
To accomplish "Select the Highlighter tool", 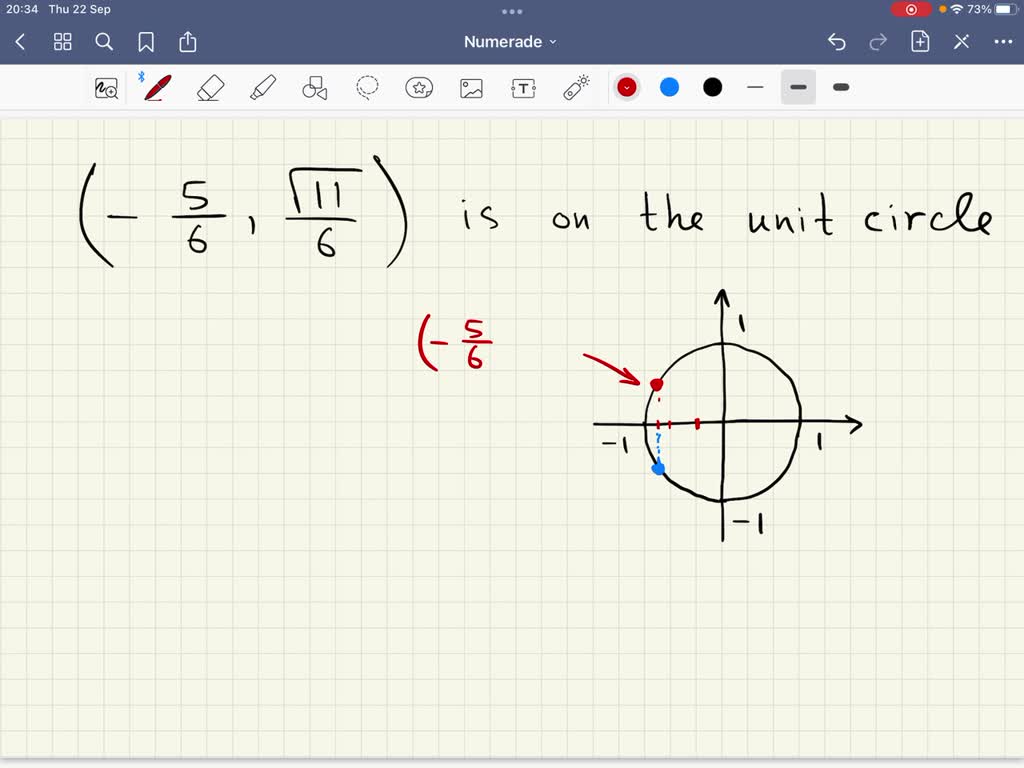I will pos(262,87).
